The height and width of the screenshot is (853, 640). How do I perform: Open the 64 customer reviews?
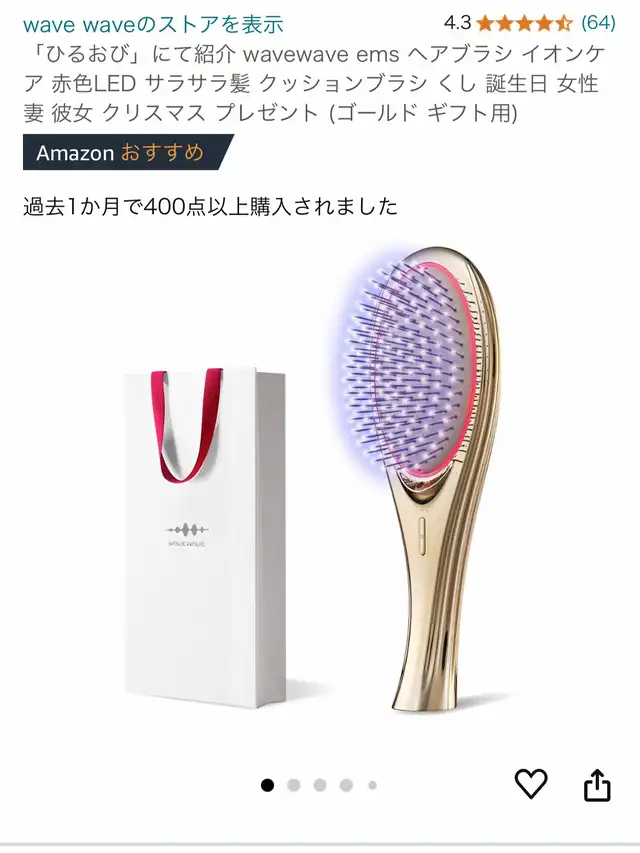pos(599,23)
